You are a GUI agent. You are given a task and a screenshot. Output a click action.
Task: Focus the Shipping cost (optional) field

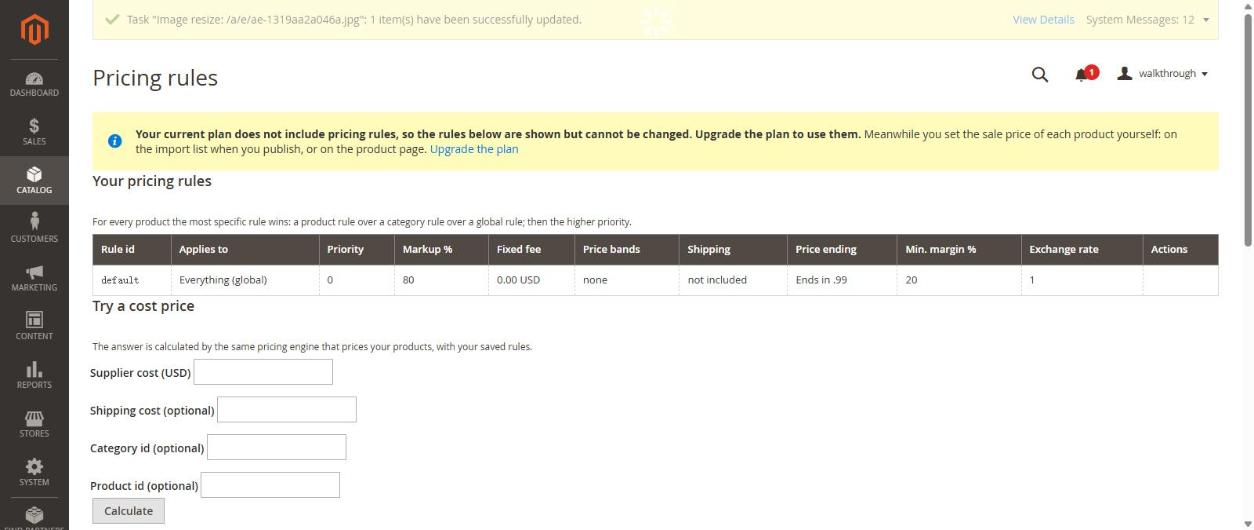click(x=287, y=410)
